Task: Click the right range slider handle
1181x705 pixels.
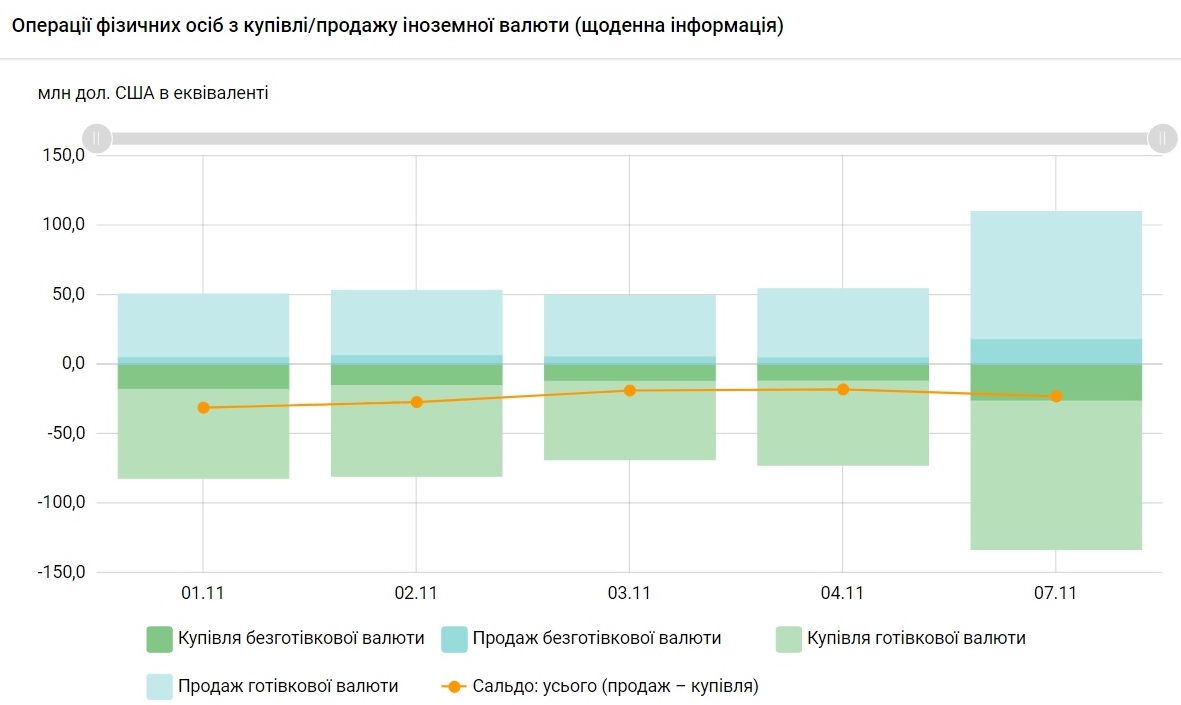Action: click(x=1162, y=138)
